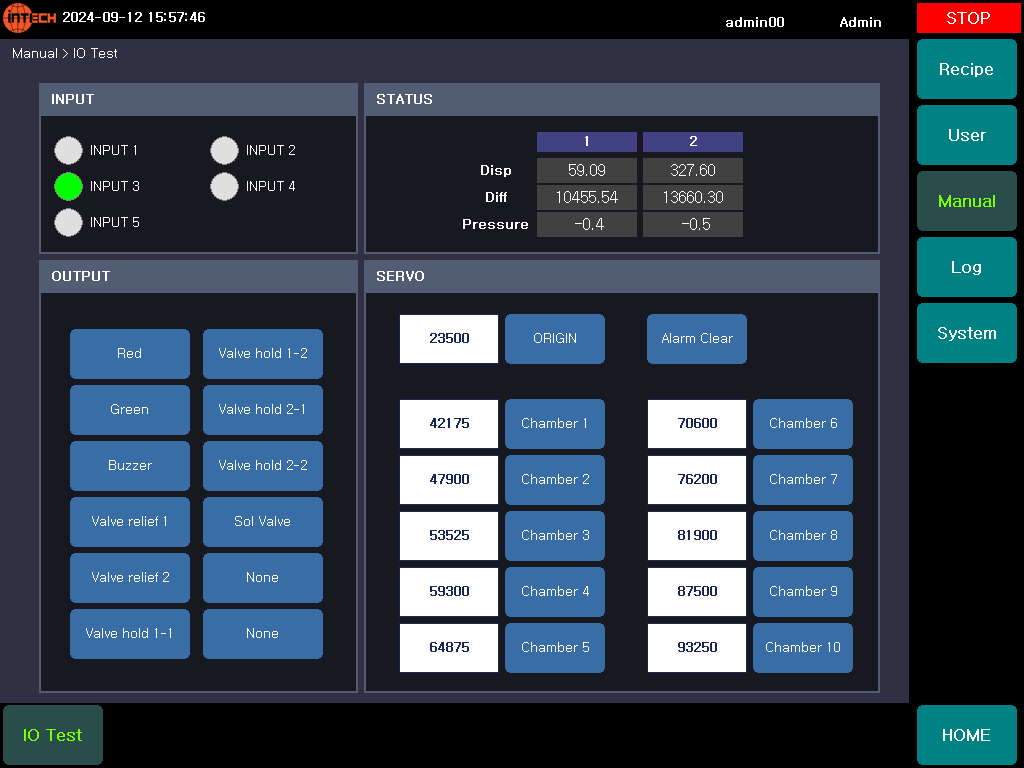Open the Recipe menu

[x=966, y=70]
